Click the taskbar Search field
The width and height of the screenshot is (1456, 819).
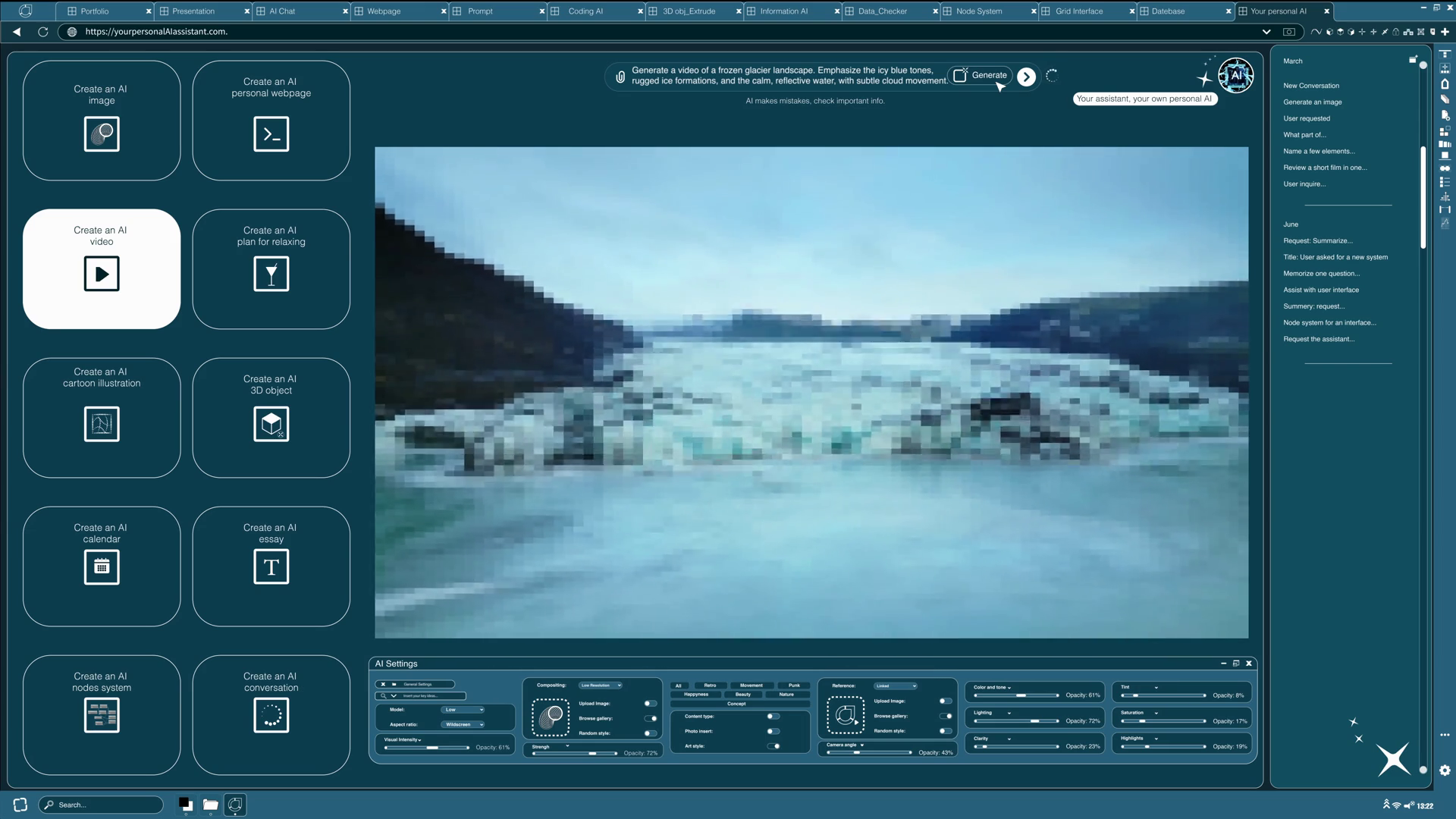(102, 805)
